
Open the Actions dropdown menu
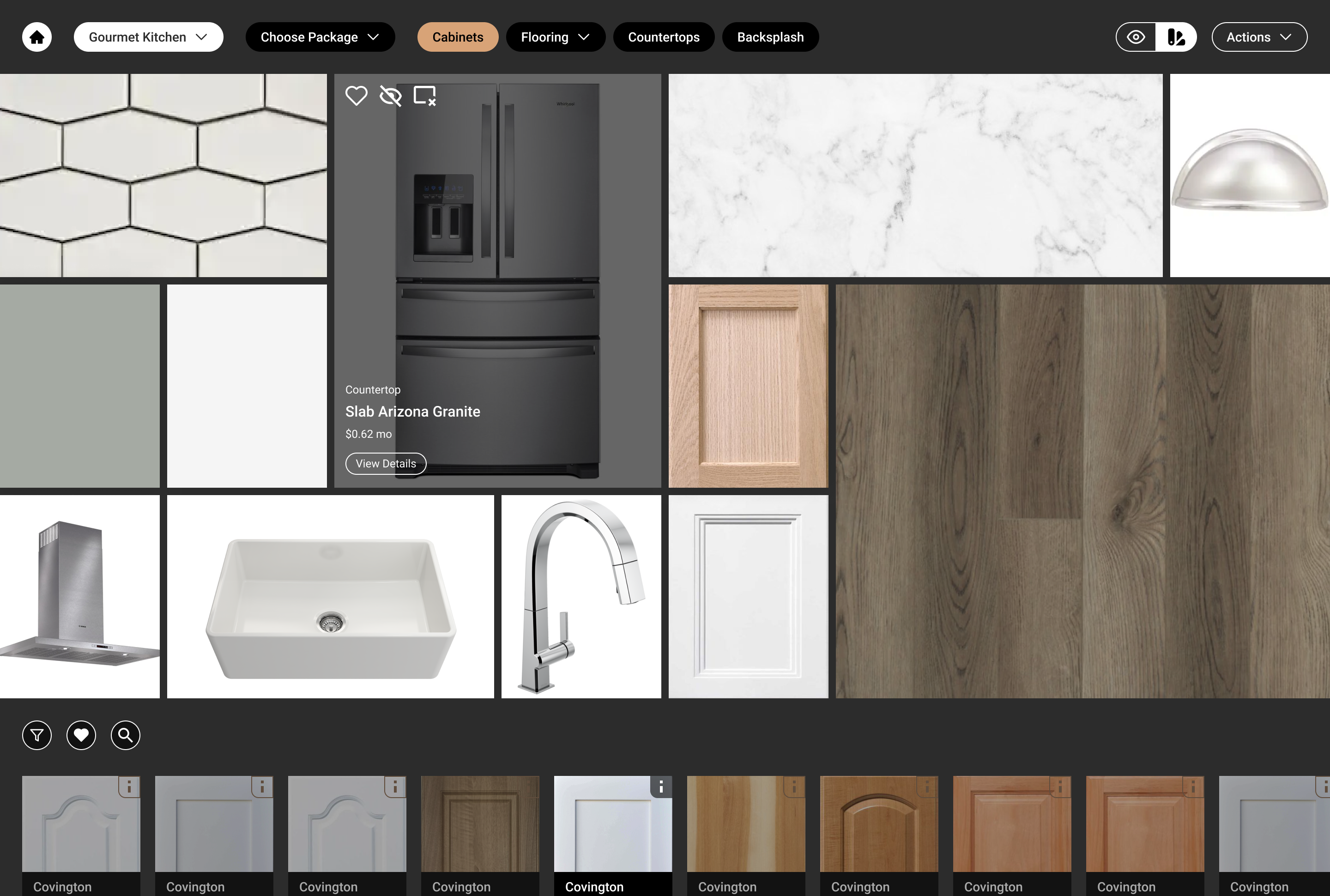[x=1259, y=37]
